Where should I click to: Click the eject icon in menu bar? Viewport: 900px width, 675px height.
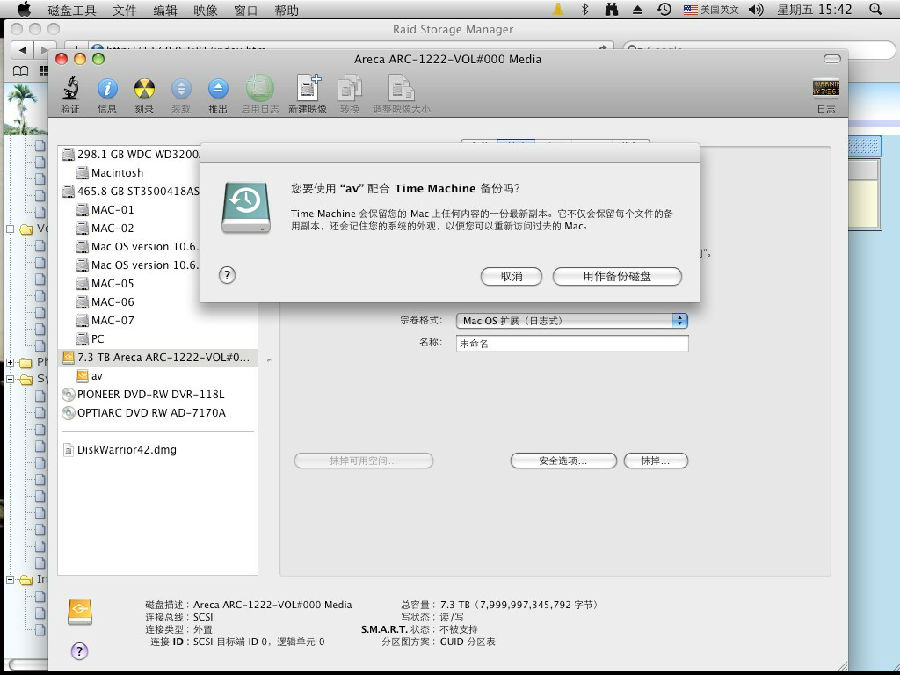point(638,9)
